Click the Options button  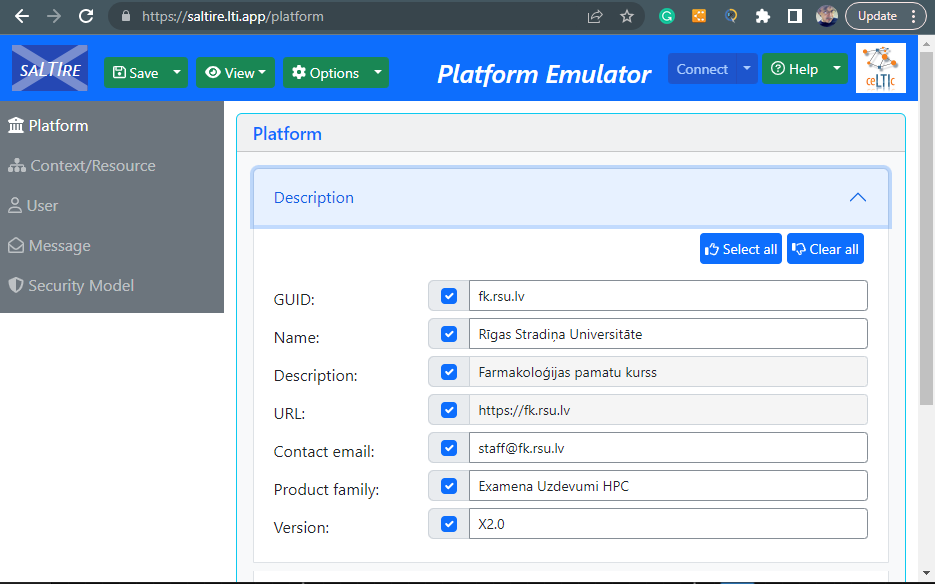(x=326, y=73)
